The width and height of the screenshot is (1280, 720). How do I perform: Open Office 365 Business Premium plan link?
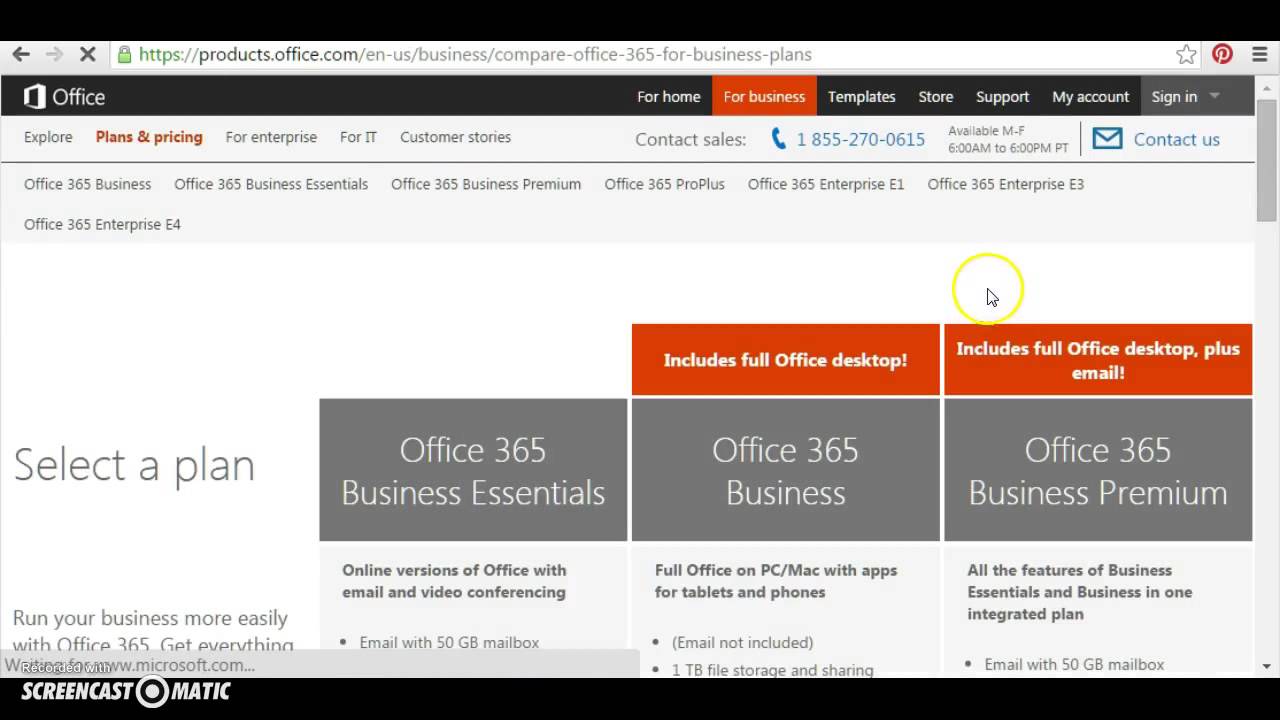tap(486, 184)
